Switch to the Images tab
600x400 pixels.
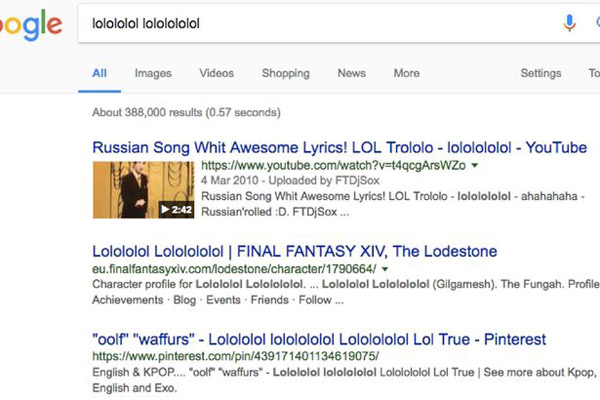click(x=153, y=73)
